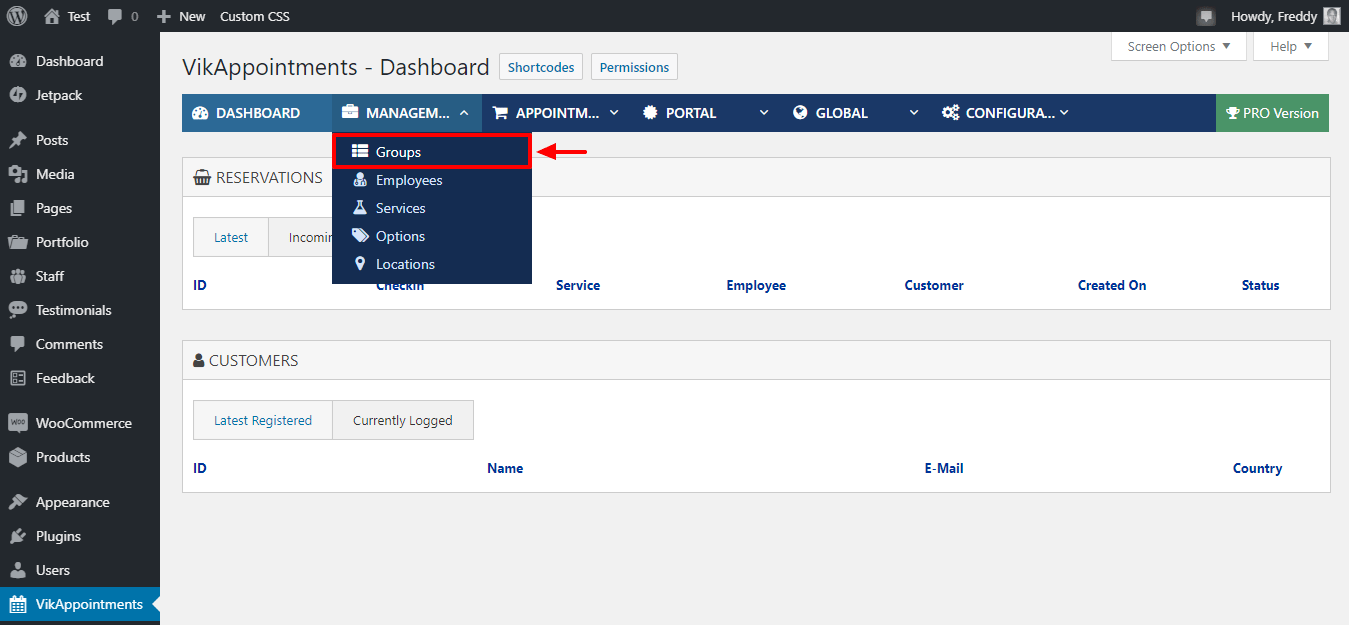The image size is (1349, 625).
Task: Switch to Latest reservations tab
Action: (x=231, y=237)
